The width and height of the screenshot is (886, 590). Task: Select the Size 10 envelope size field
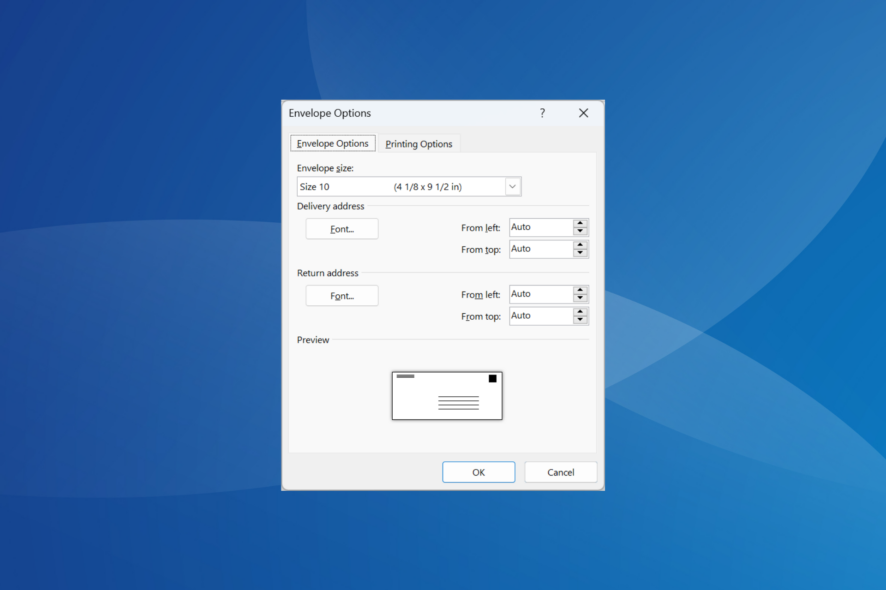(409, 186)
